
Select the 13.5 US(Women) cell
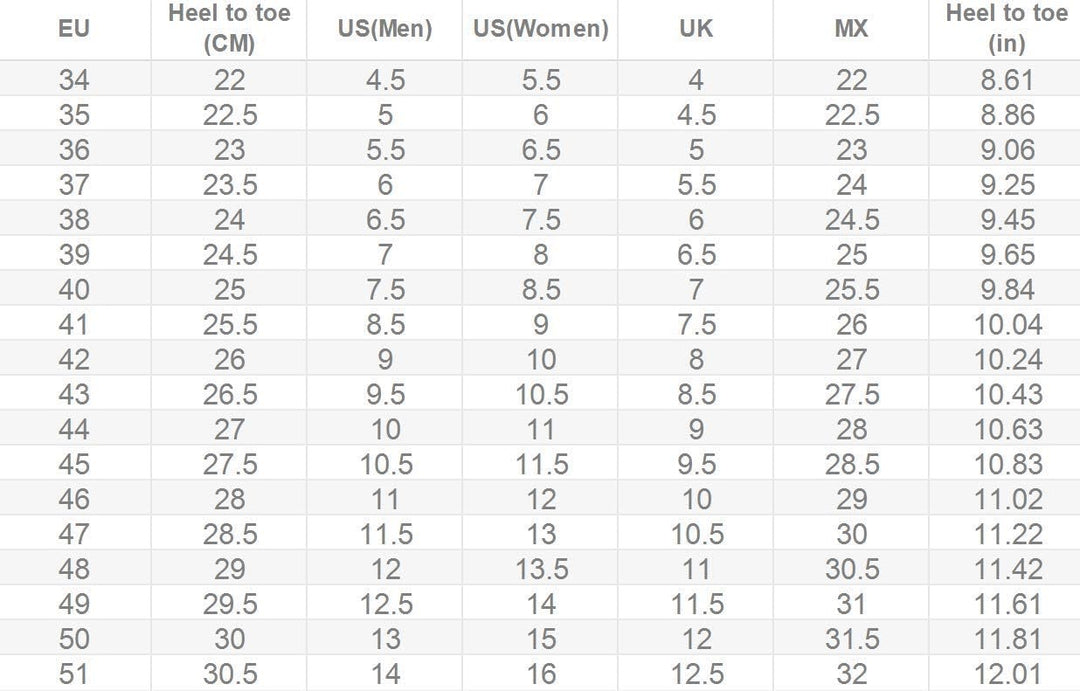point(541,569)
